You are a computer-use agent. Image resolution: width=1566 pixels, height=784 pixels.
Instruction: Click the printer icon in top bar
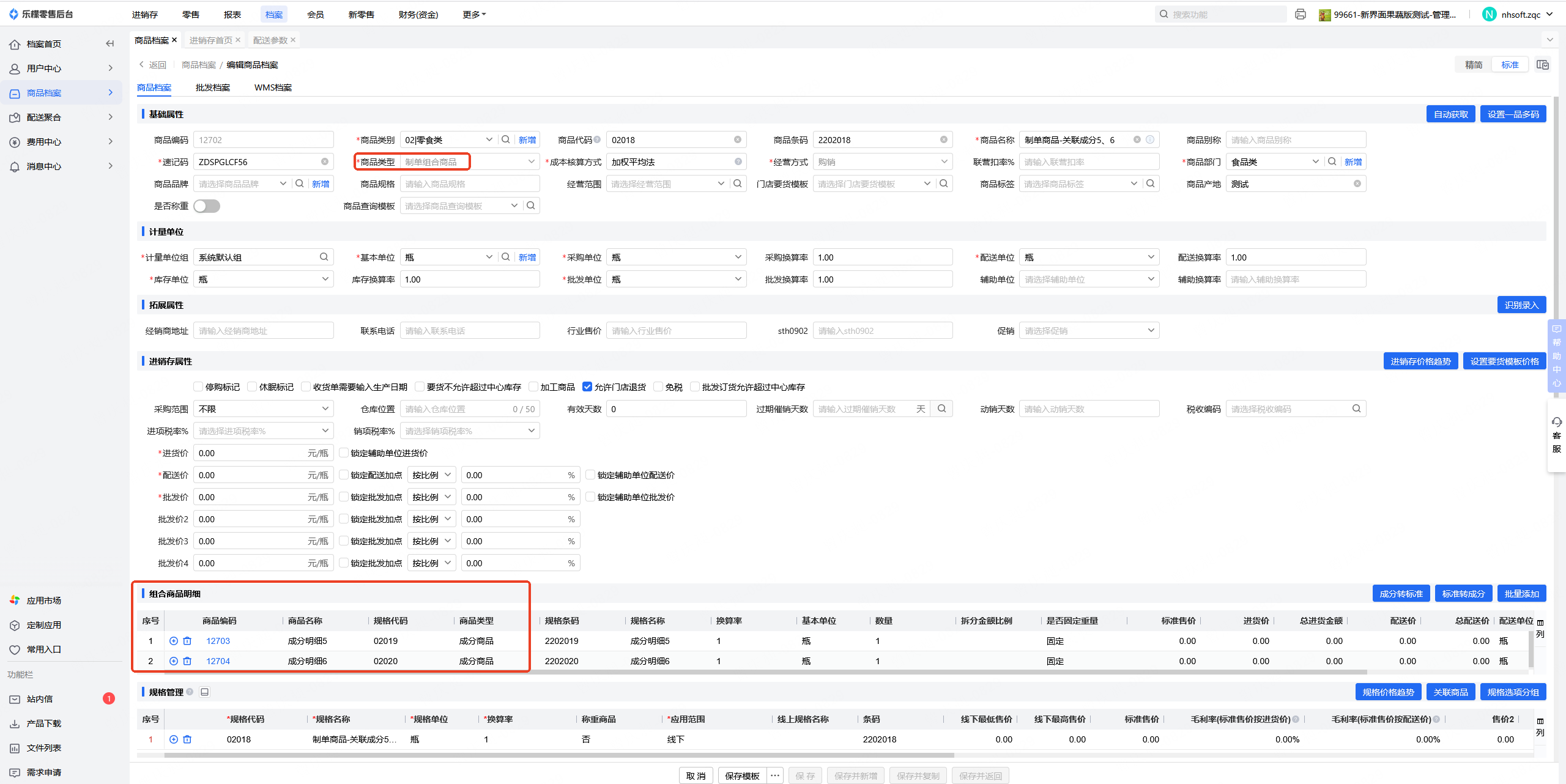click(x=1301, y=14)
